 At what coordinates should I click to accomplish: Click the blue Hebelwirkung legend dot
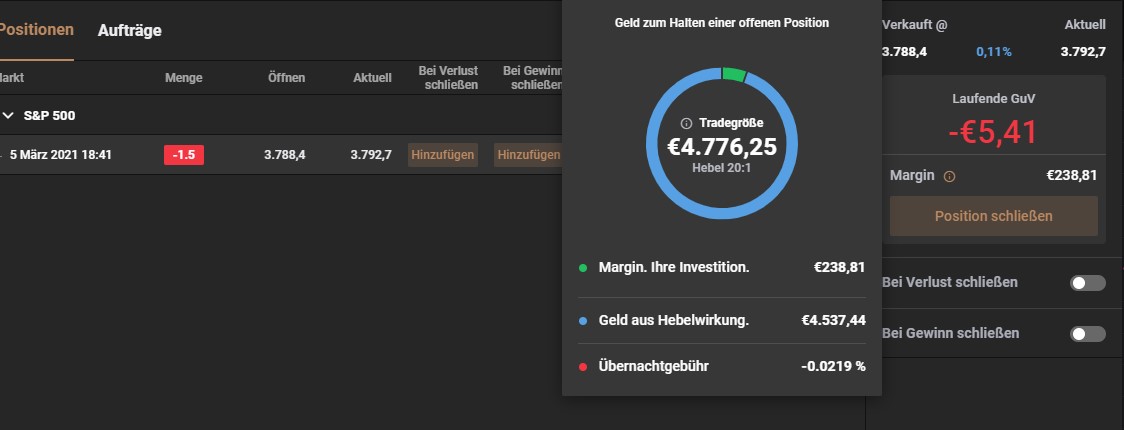tap(582, 321)
